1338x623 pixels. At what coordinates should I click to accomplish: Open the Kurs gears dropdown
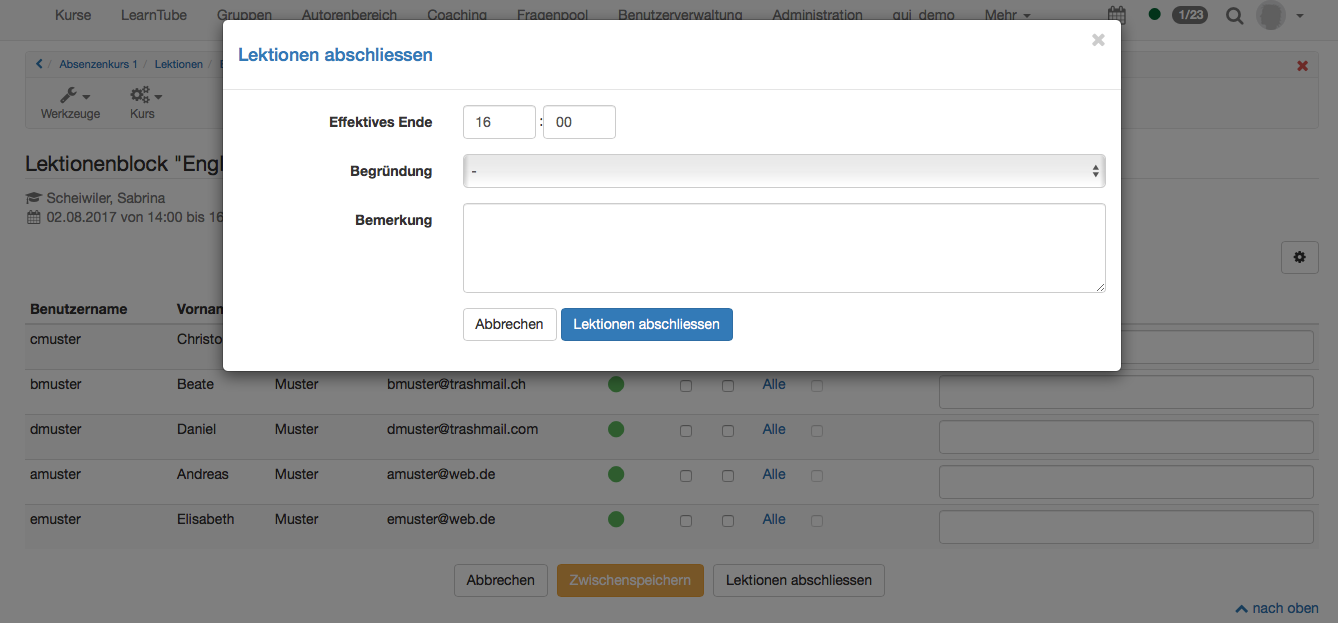[x=144, y=101]
